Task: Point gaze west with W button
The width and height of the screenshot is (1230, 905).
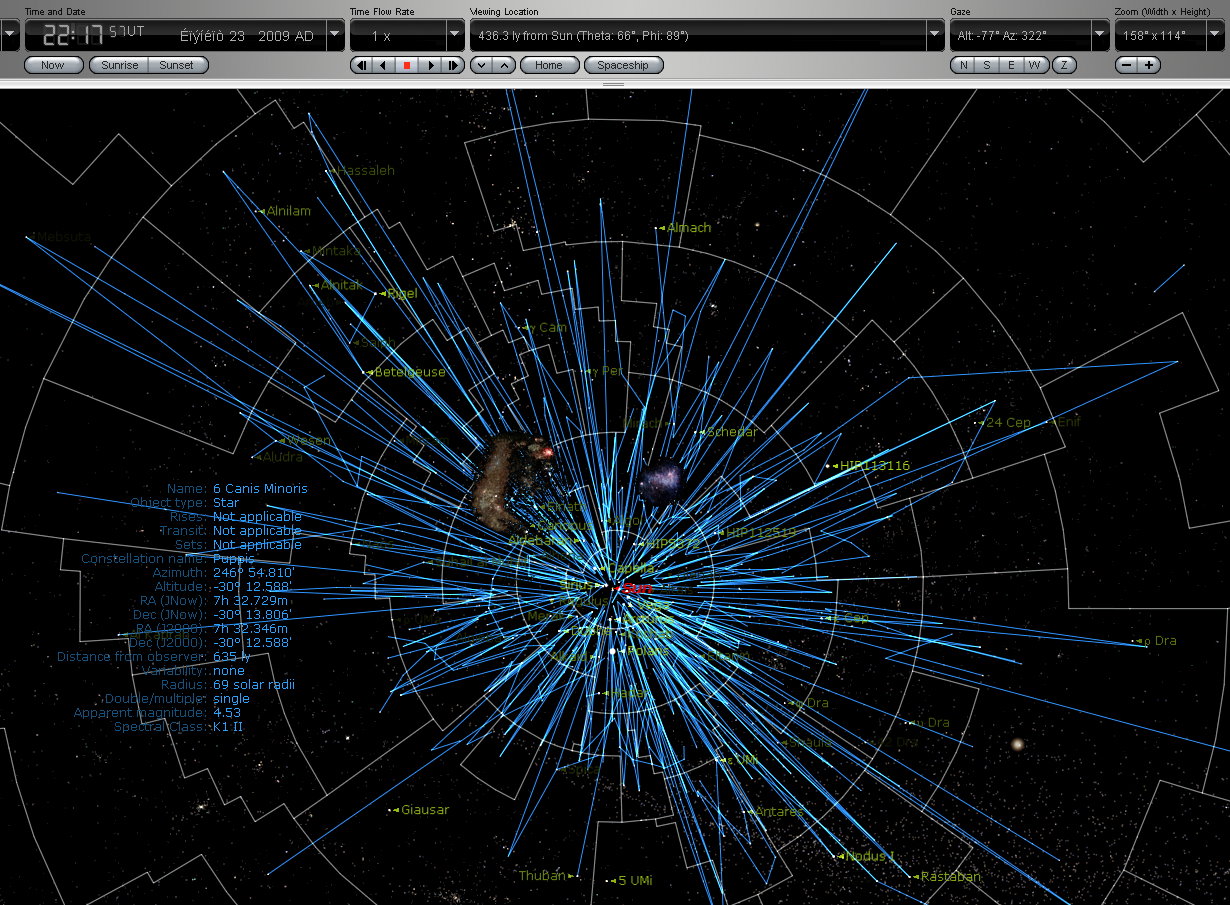Action: [x=1035, y=65]
